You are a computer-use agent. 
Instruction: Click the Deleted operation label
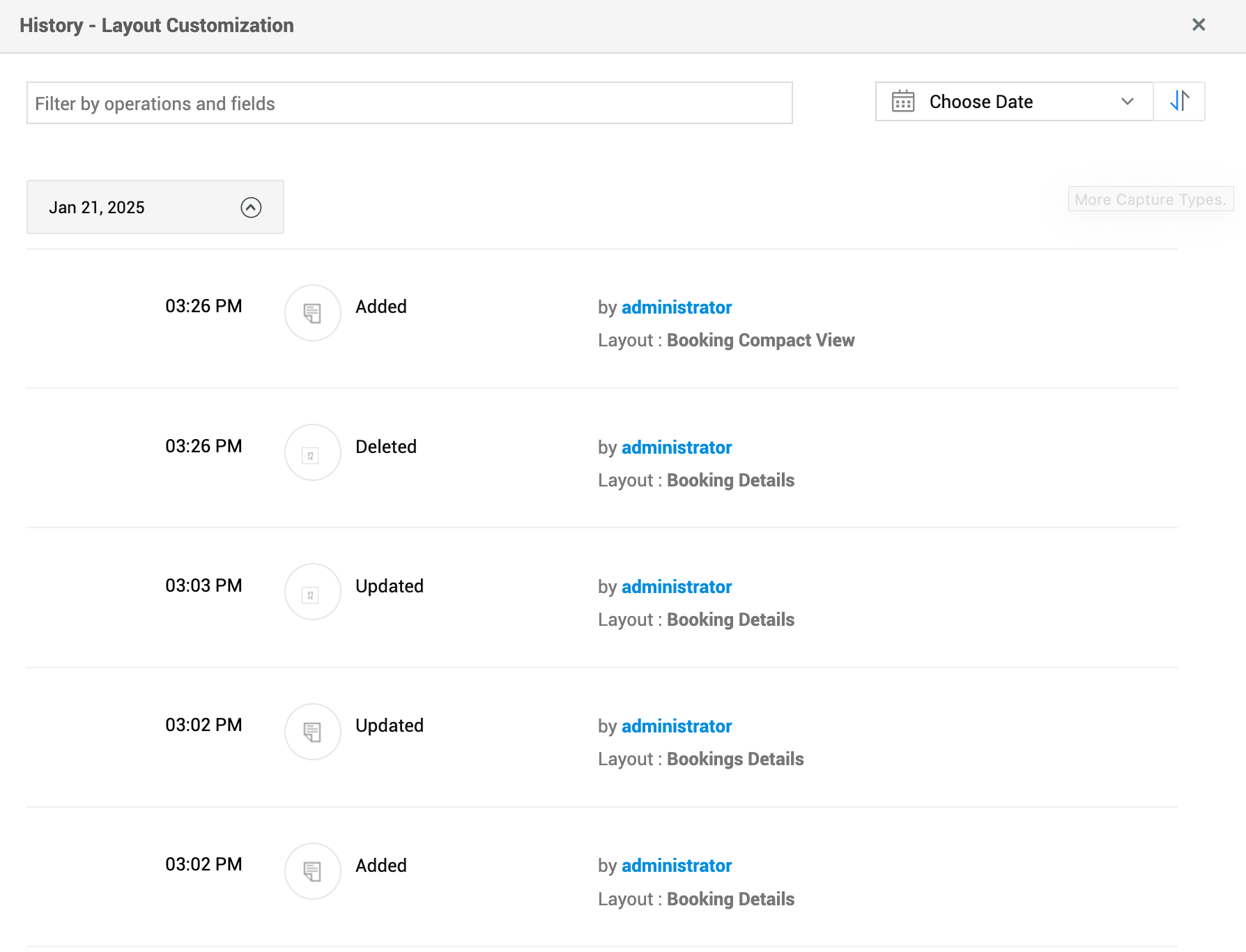(x=386, y=447)
